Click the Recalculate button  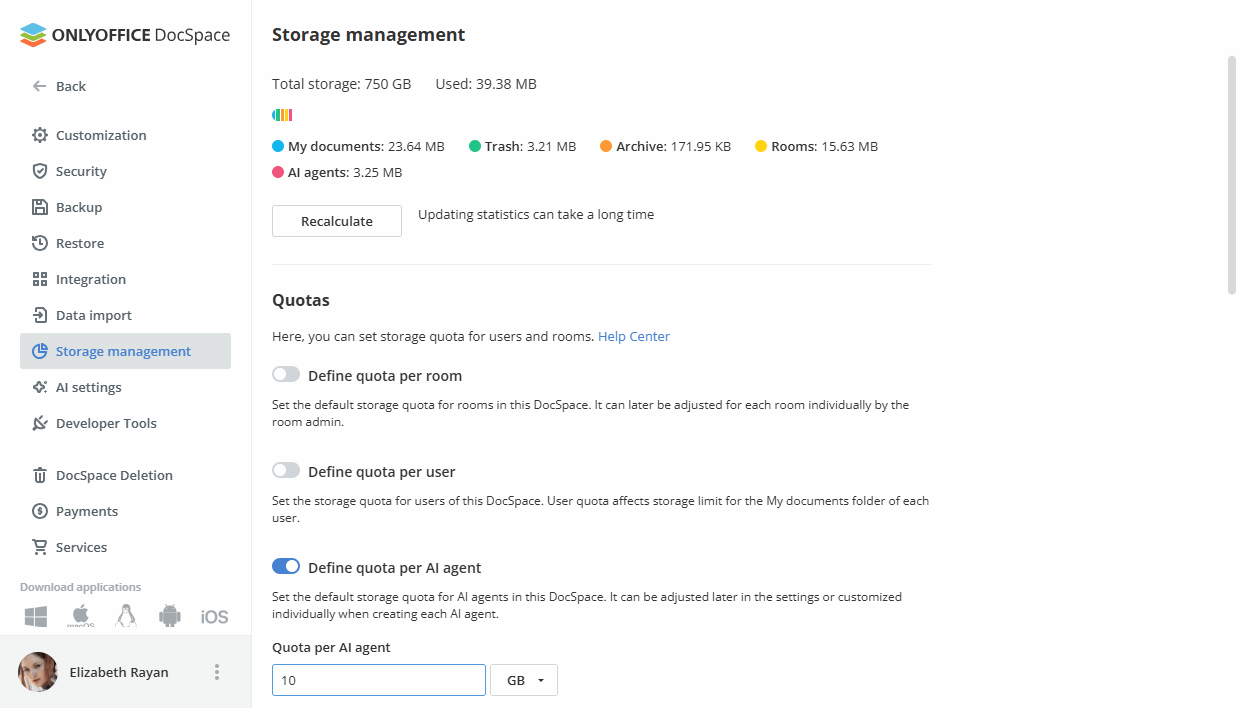[x=336, y=220]
